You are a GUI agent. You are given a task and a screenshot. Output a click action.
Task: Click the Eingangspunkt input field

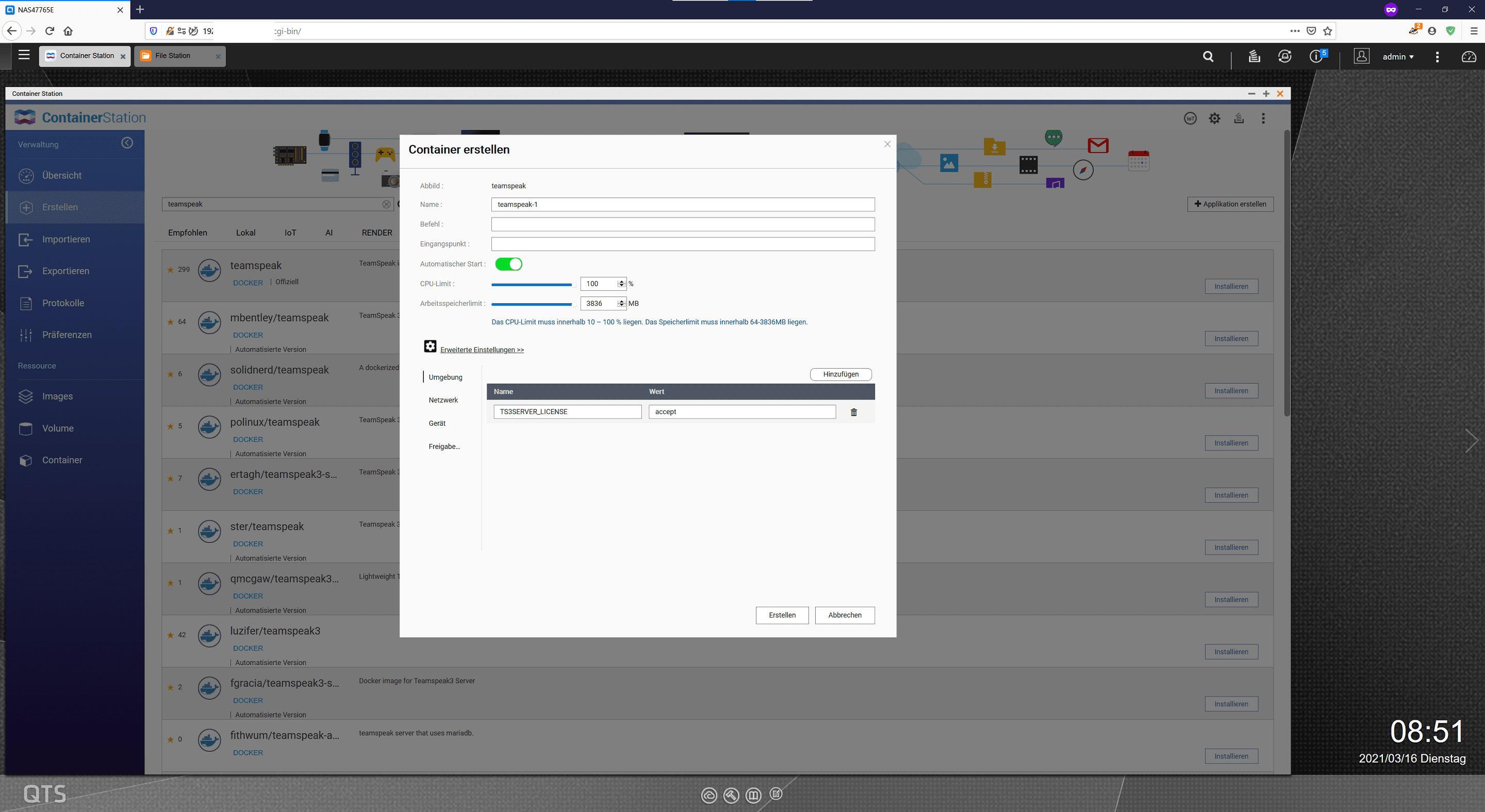(x=683, y=244)
